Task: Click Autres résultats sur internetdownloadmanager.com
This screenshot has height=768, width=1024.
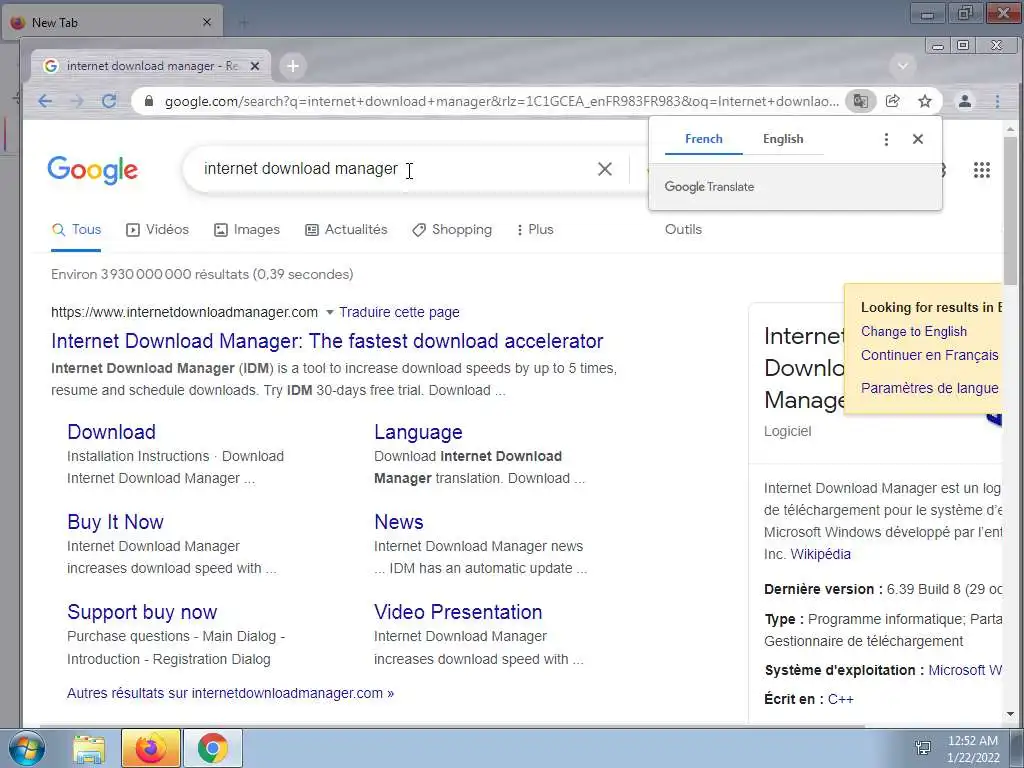Action: coord(231,694)
